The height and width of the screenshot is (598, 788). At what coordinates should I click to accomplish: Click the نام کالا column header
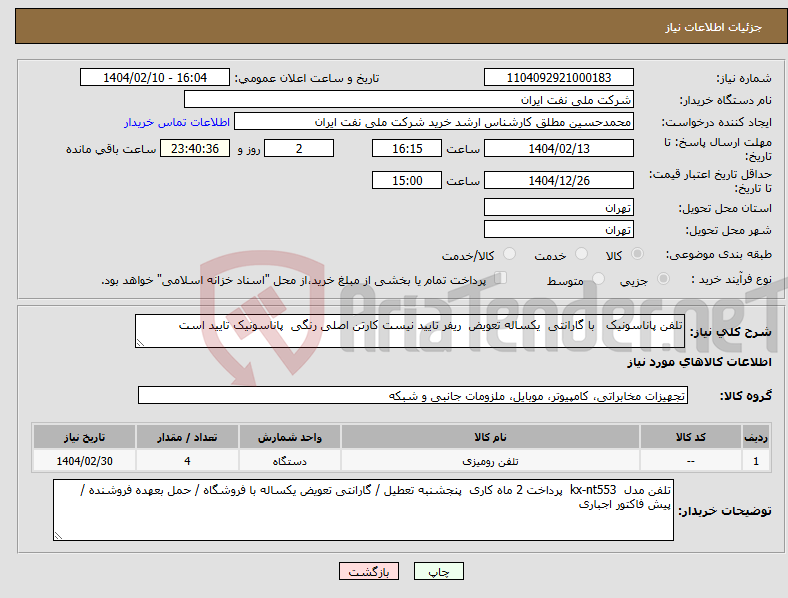click(x=490, y=437)
